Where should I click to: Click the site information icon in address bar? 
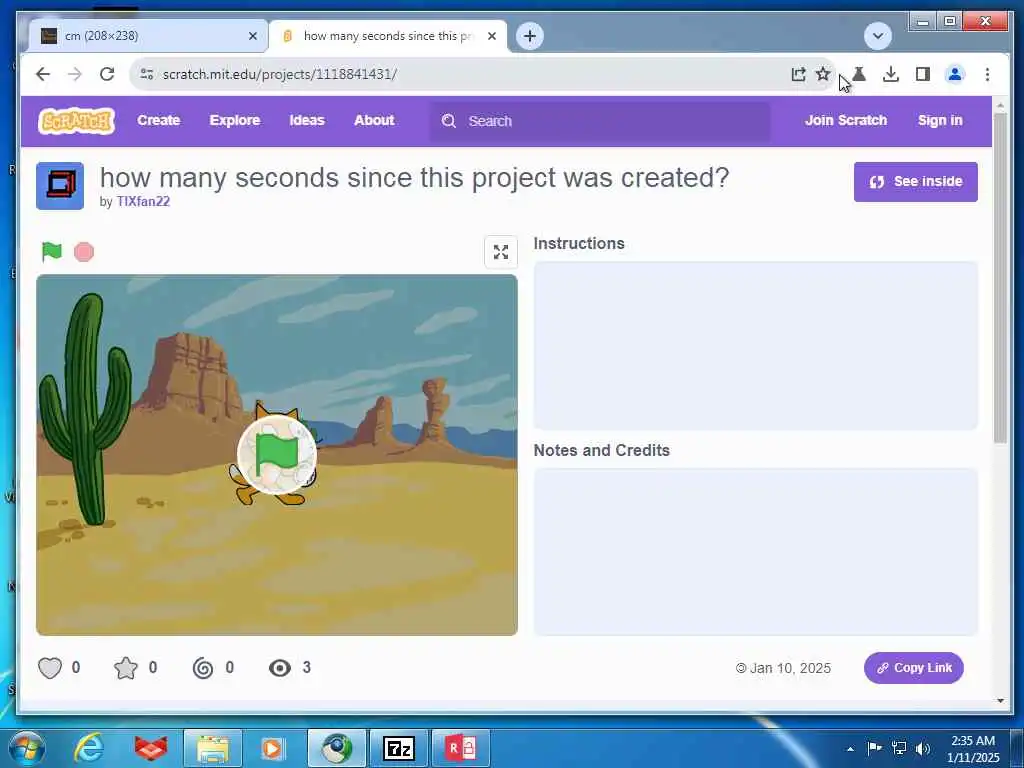[x=147, y=74]
